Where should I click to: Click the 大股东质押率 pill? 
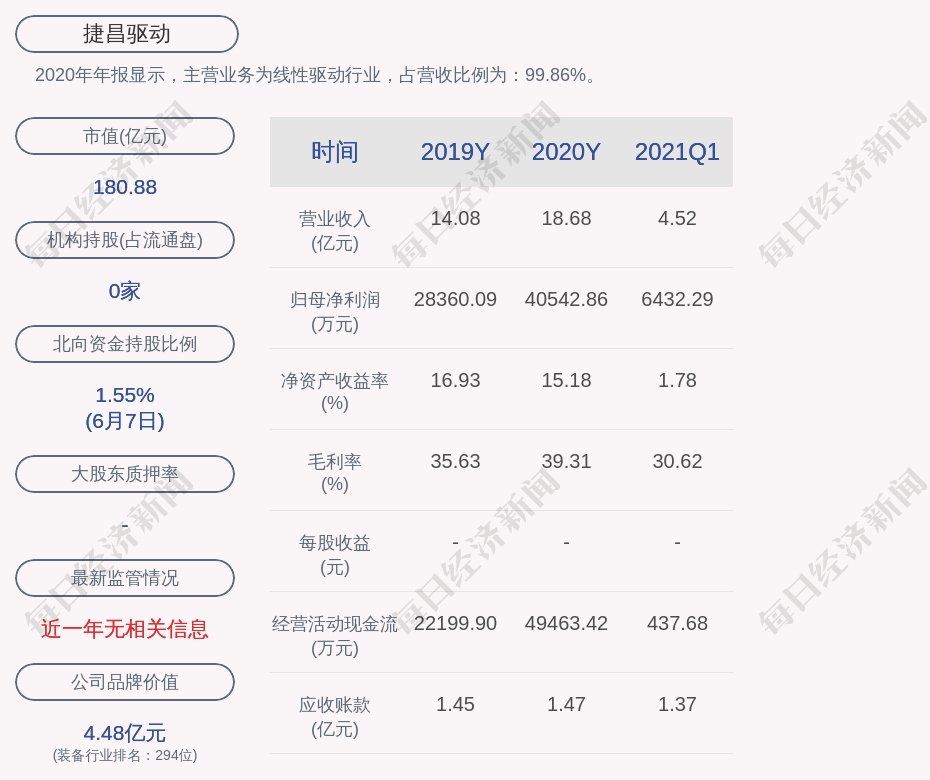coord(125,474)
